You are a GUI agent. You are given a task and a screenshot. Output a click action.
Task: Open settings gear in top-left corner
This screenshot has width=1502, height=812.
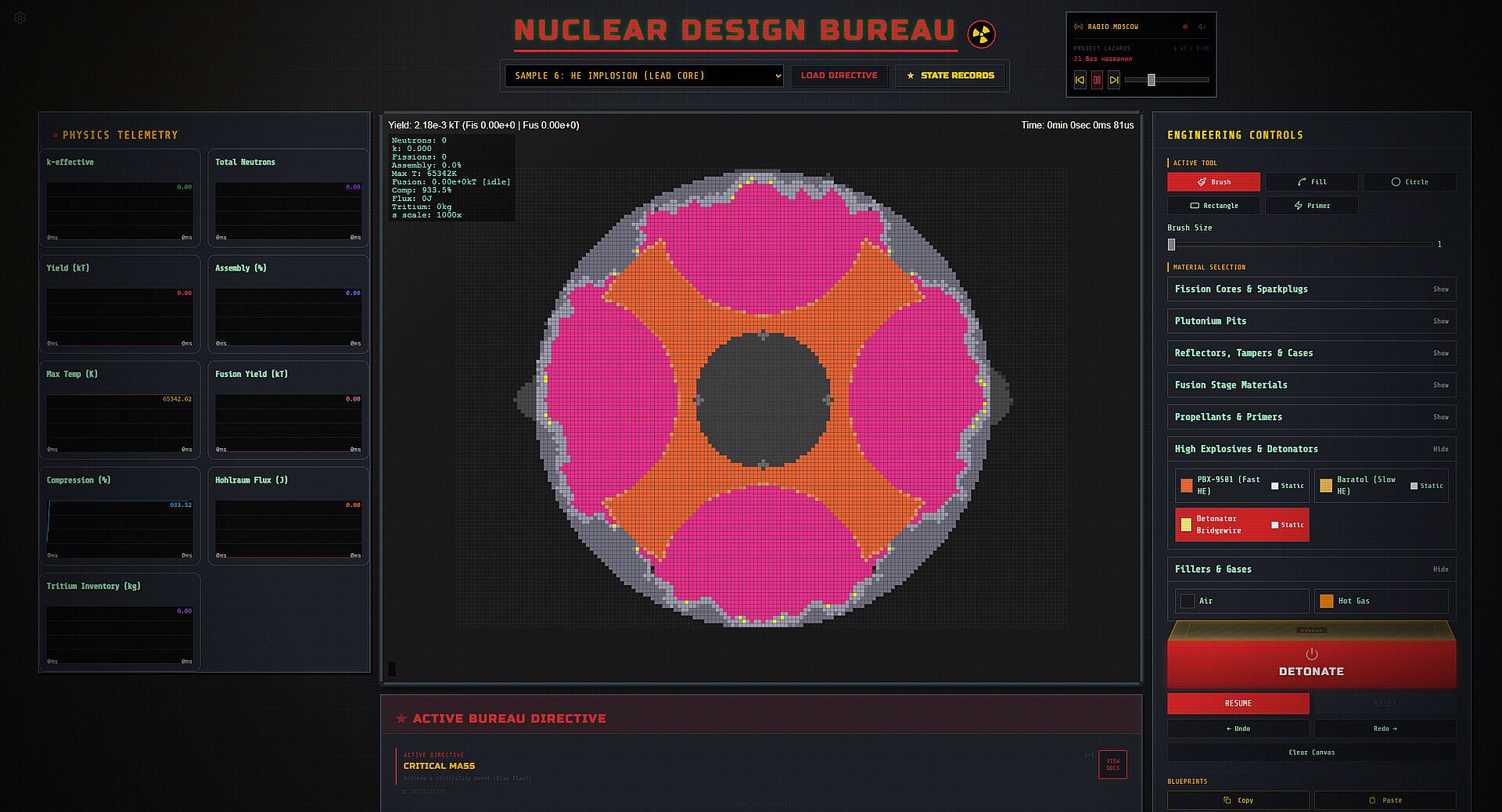(x=20, y=18)
